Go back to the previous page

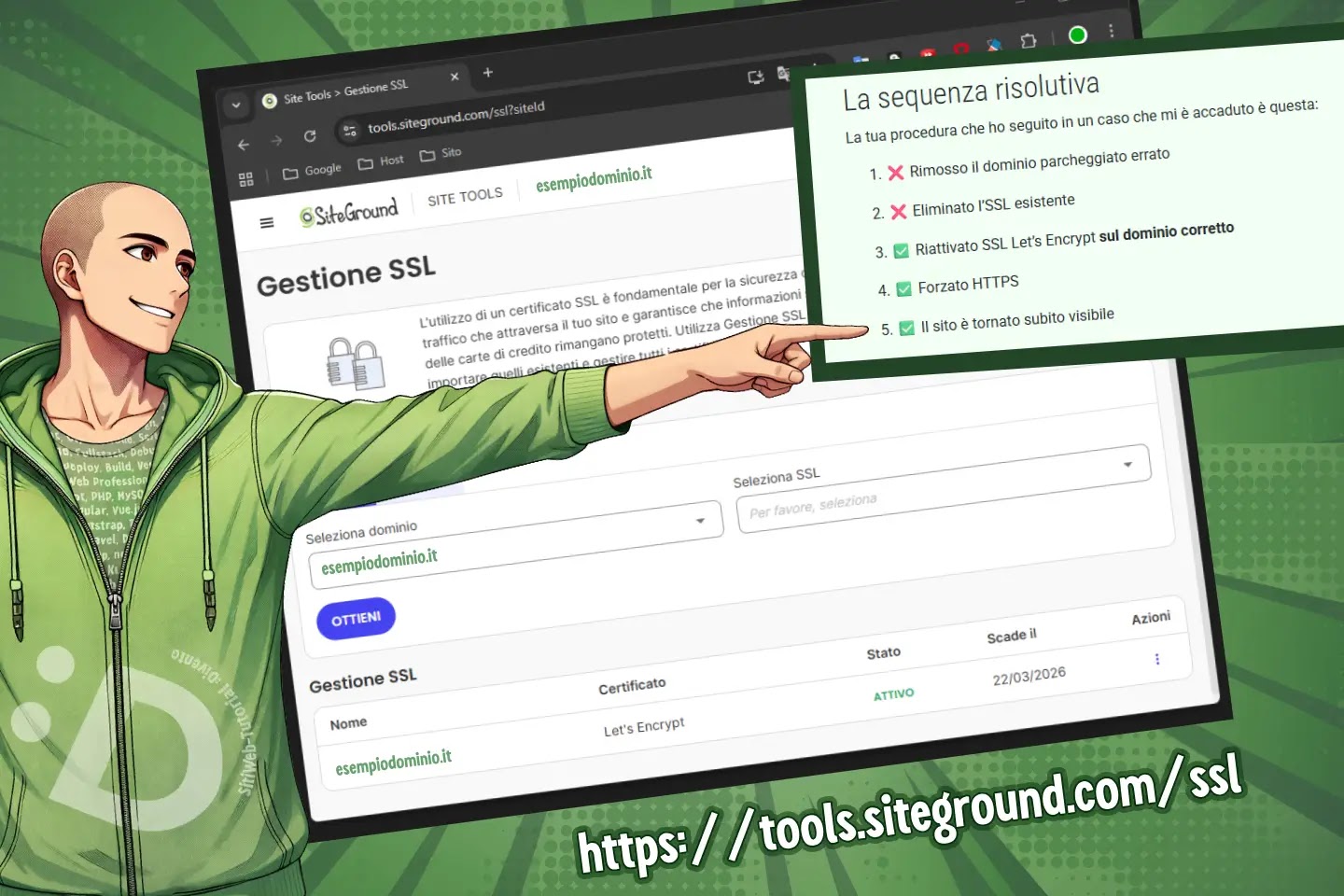[x=244, y=145]
